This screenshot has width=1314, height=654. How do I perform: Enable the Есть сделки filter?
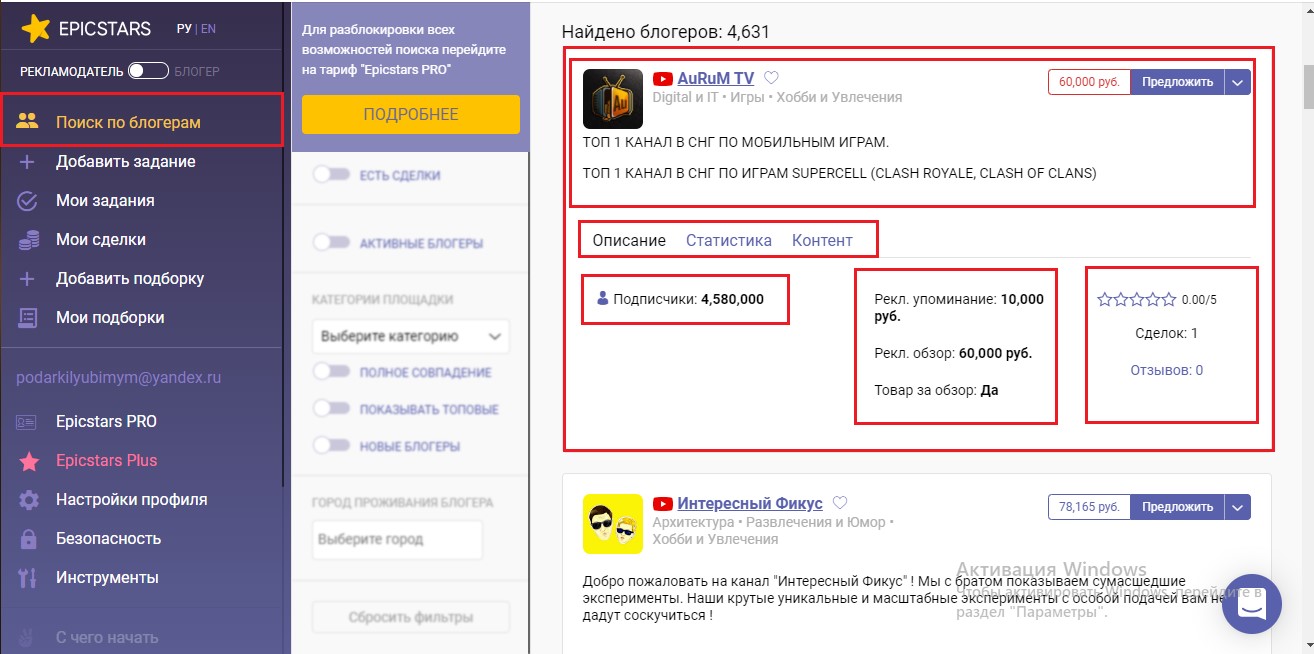333,175
